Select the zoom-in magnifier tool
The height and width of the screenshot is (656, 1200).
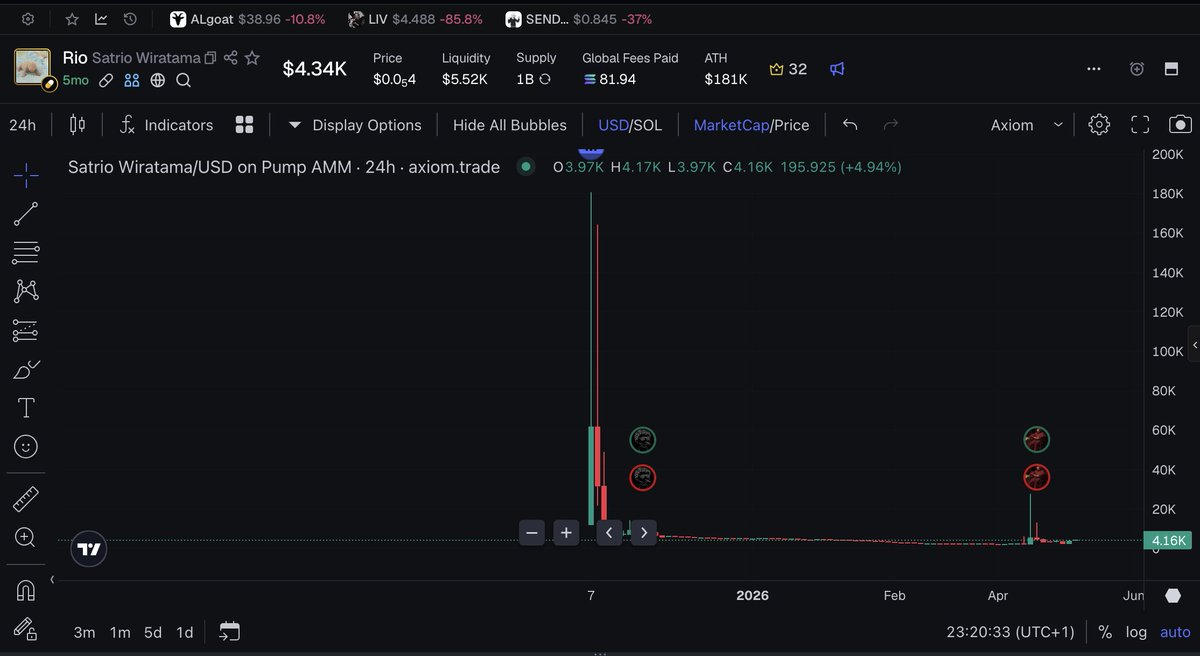[26, 537]
